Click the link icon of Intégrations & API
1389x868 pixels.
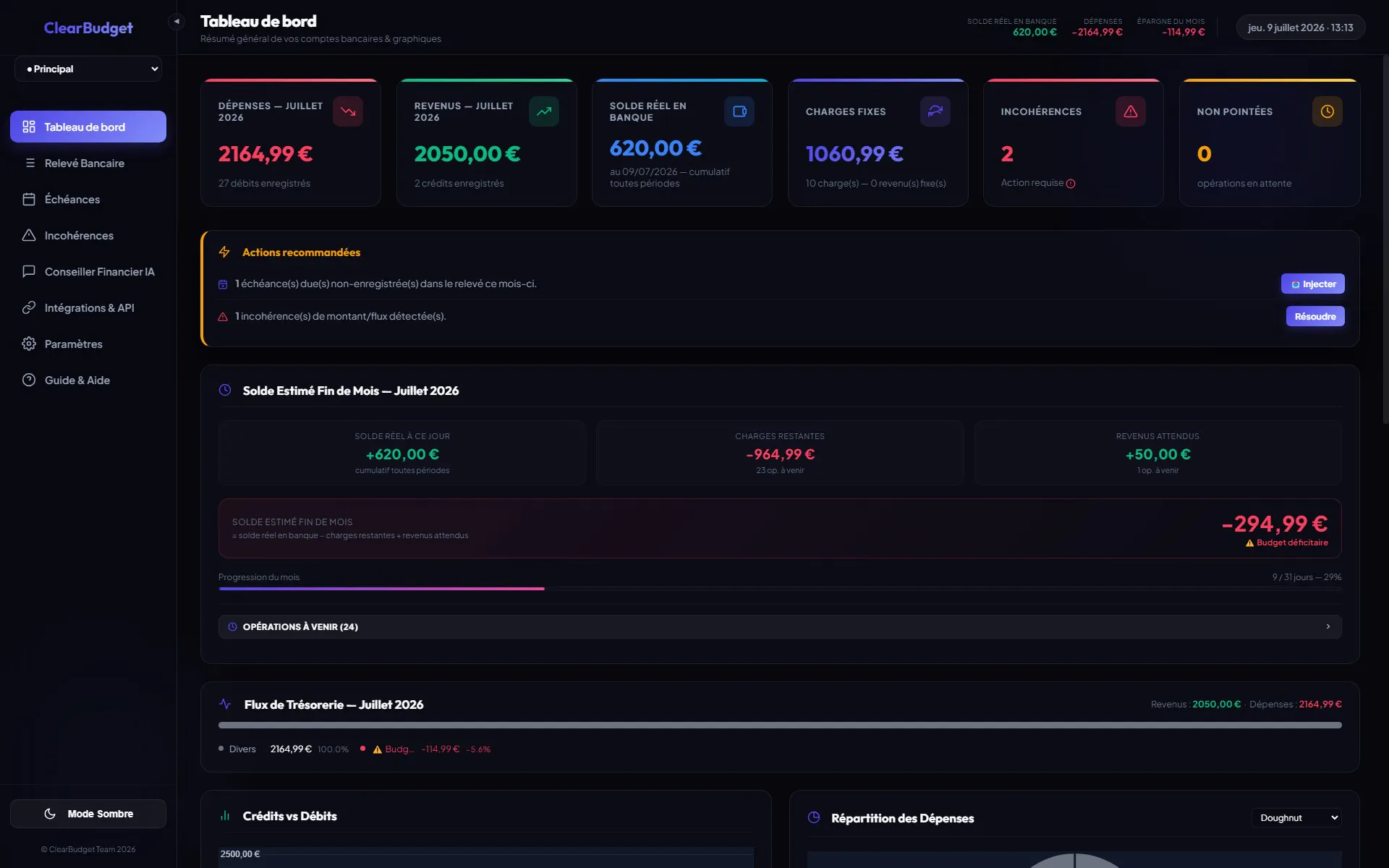tap(29, 307)
